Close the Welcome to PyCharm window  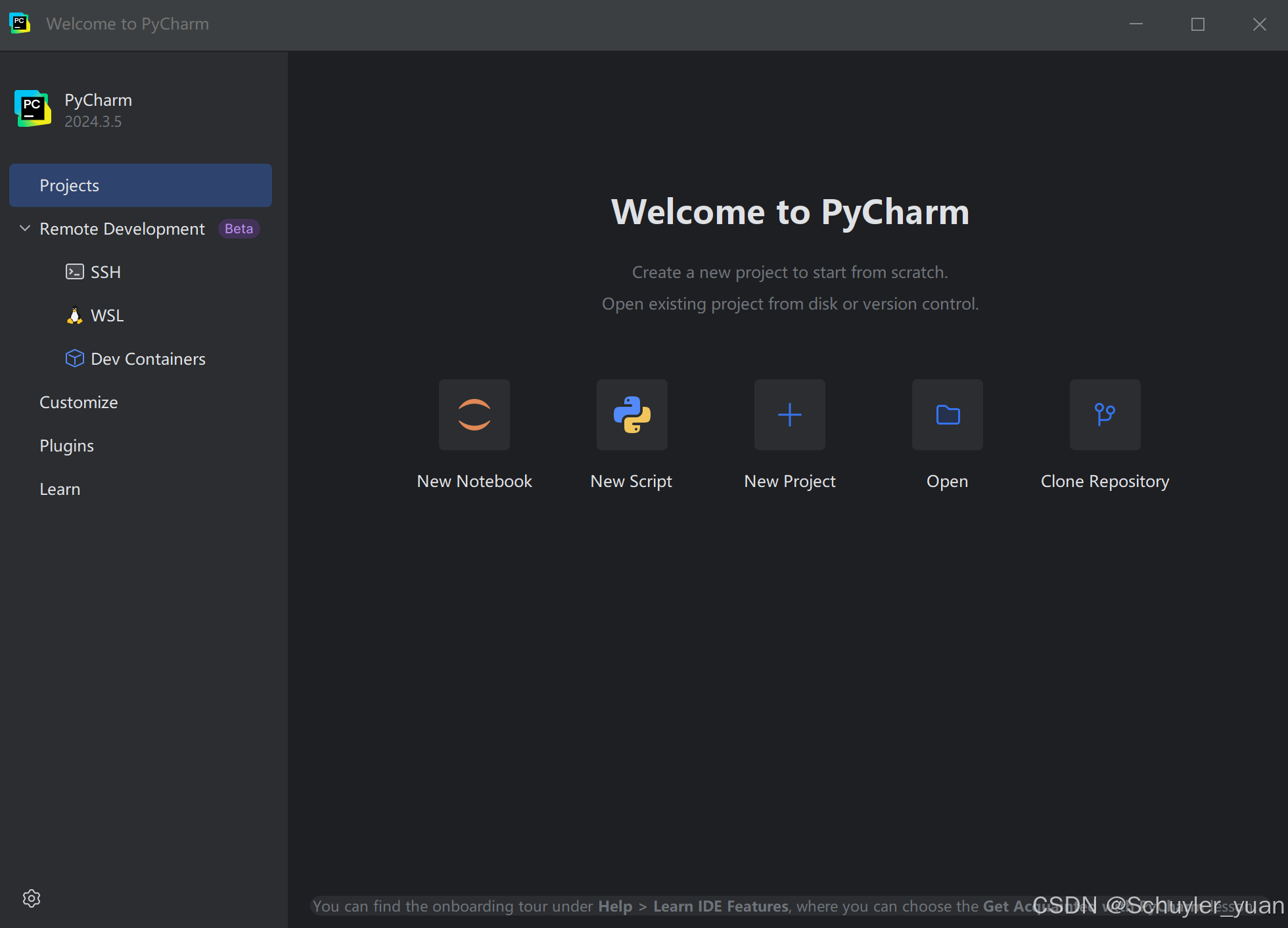(1260, 24)
